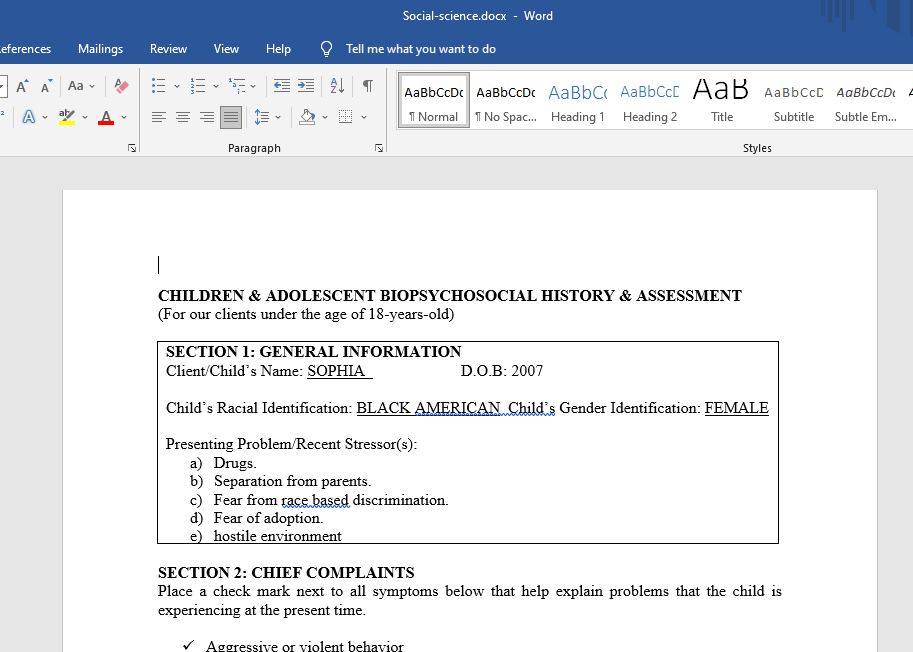The height and width of the screenshot is (652, 913).
Task: Click the Borders grid icon
Action: 346,117
